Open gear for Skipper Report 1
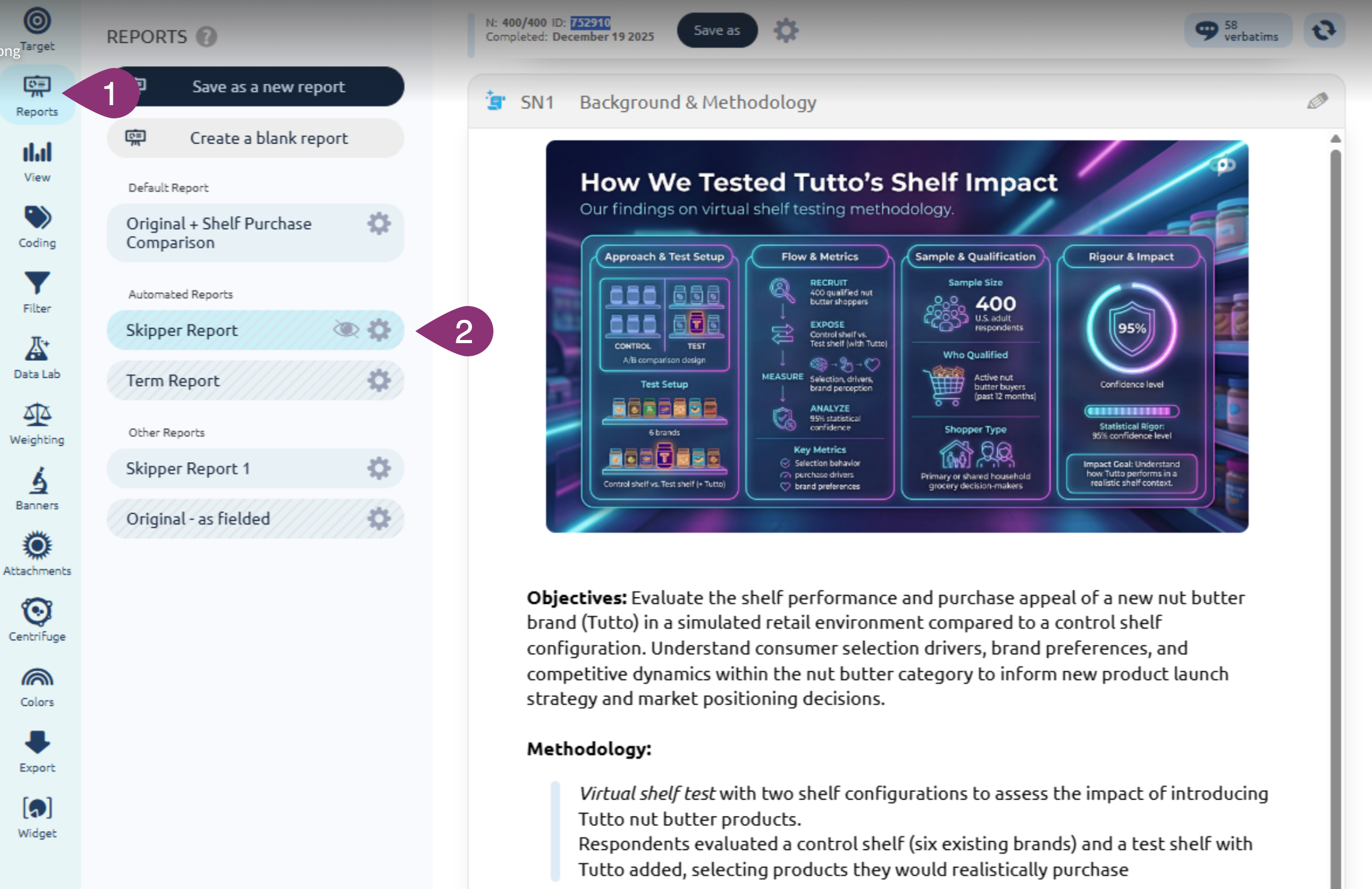 pyautogui.click(x=379, y=468)
